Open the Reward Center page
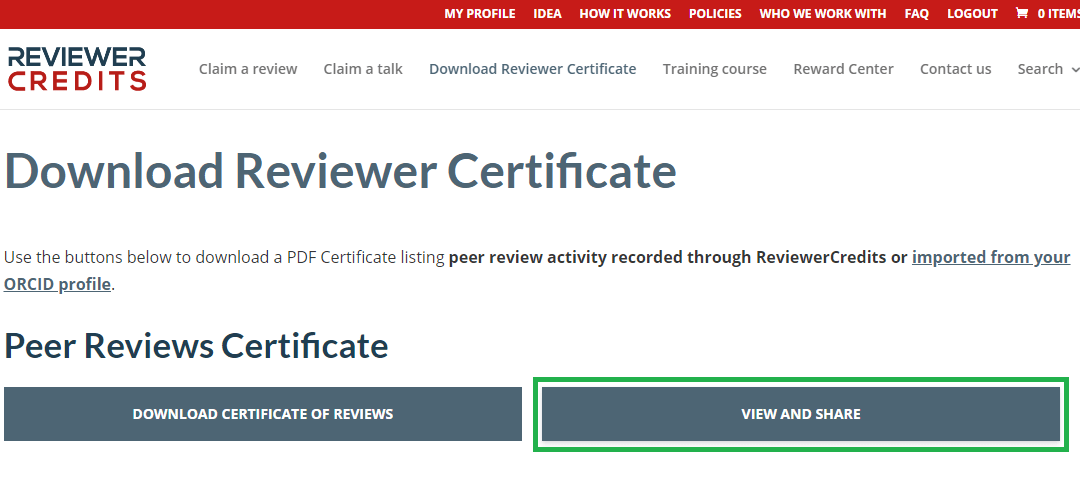The width and height of the screenshot is (1080, 500). [843, 69]
